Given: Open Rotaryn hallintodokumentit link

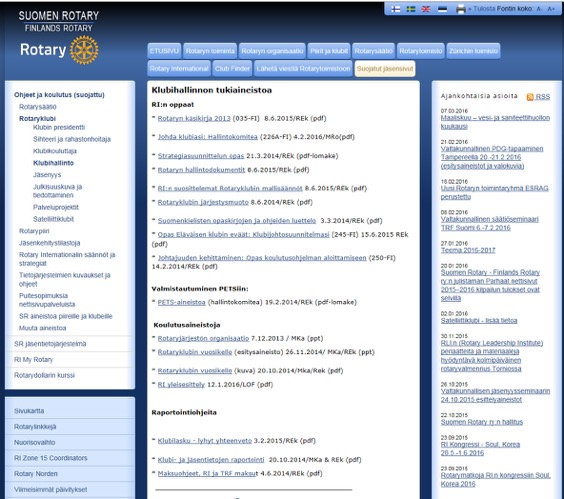Looking at the screenshot, I should 201,170.
